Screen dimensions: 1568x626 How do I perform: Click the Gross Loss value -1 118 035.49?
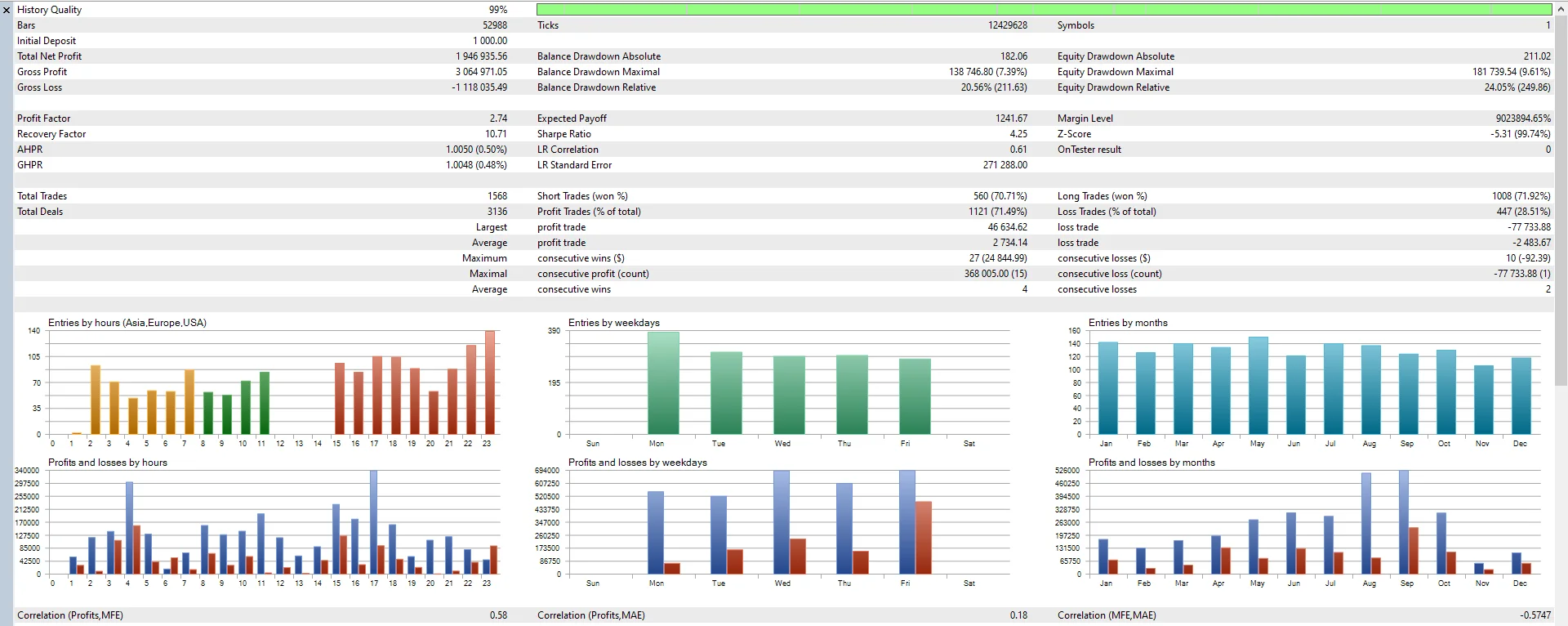click(x=479, y=87)
